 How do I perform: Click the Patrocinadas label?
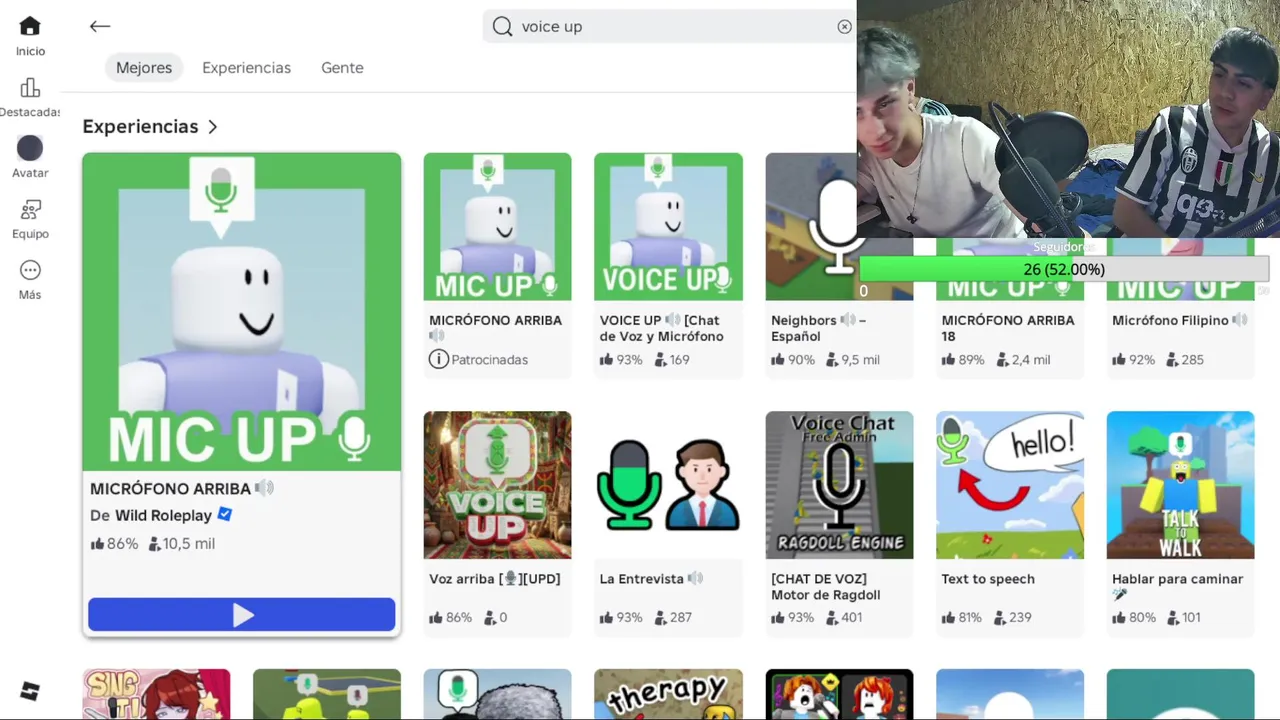489,360
